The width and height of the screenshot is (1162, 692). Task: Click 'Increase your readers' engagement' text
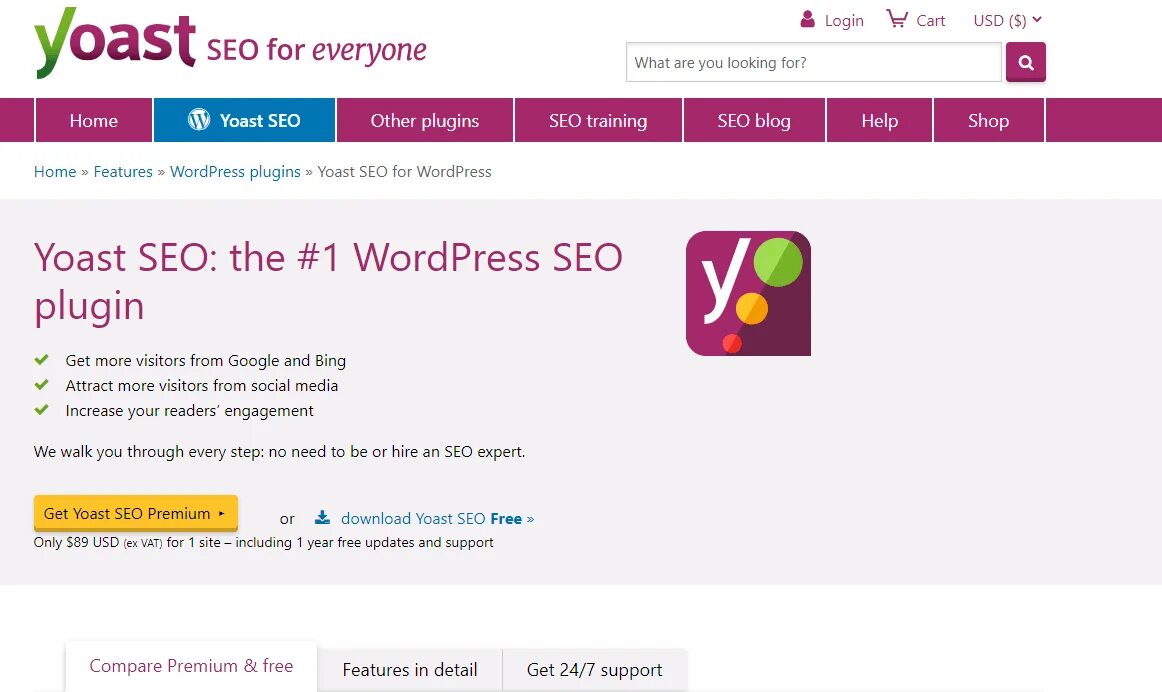click(189, 410)
